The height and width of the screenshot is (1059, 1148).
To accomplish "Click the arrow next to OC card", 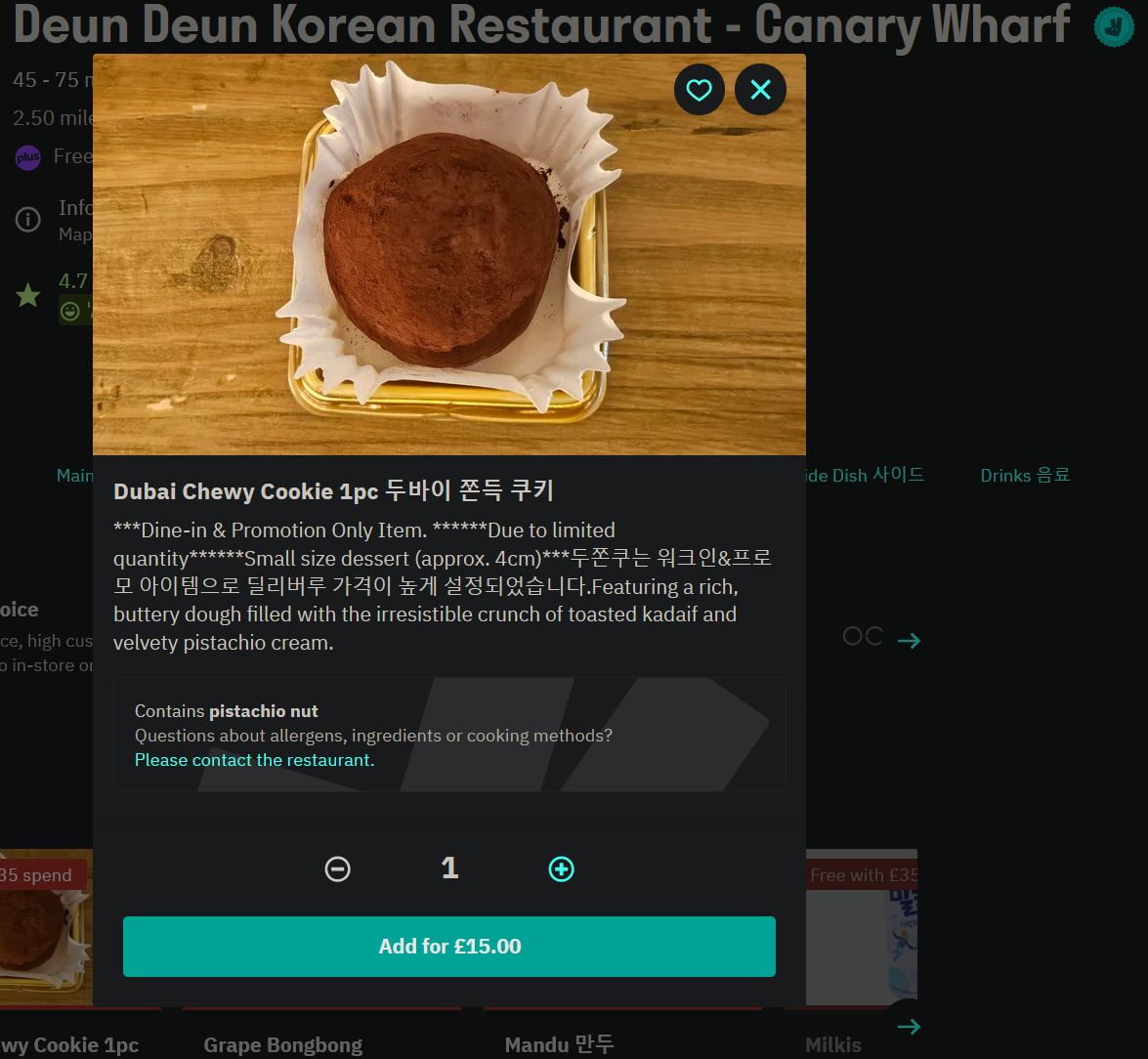I will 909,640.
